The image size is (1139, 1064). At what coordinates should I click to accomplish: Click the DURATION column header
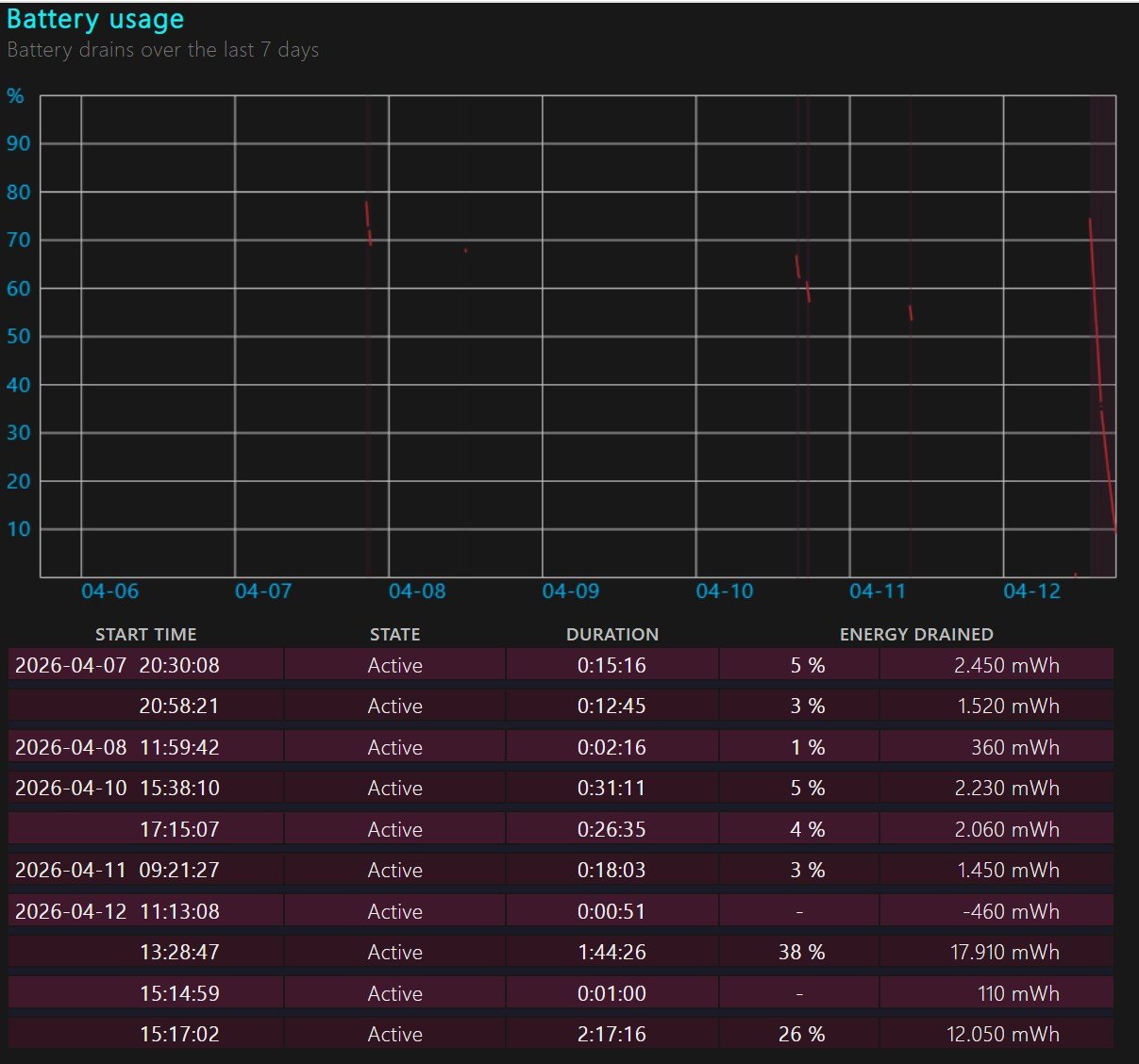(x=612, y=635)
